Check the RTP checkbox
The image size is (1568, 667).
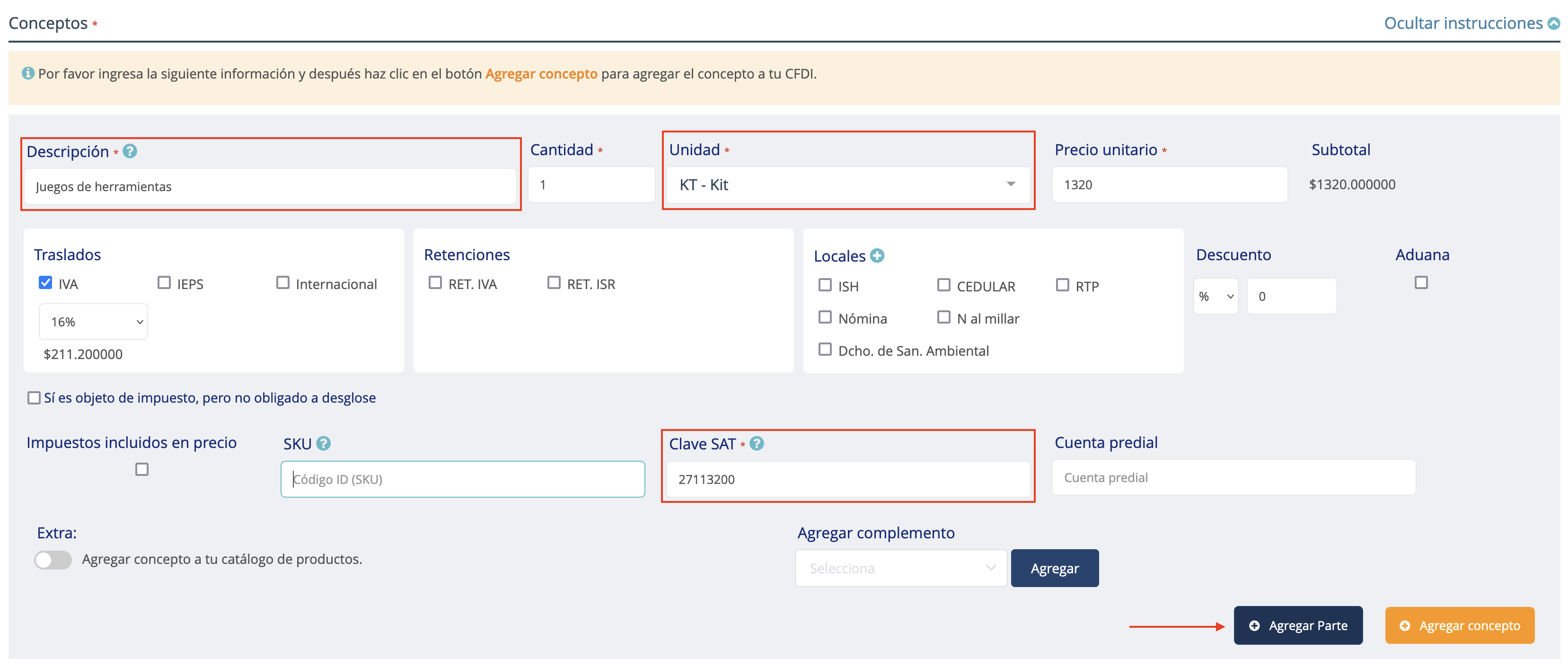[x=1063, y=285]
